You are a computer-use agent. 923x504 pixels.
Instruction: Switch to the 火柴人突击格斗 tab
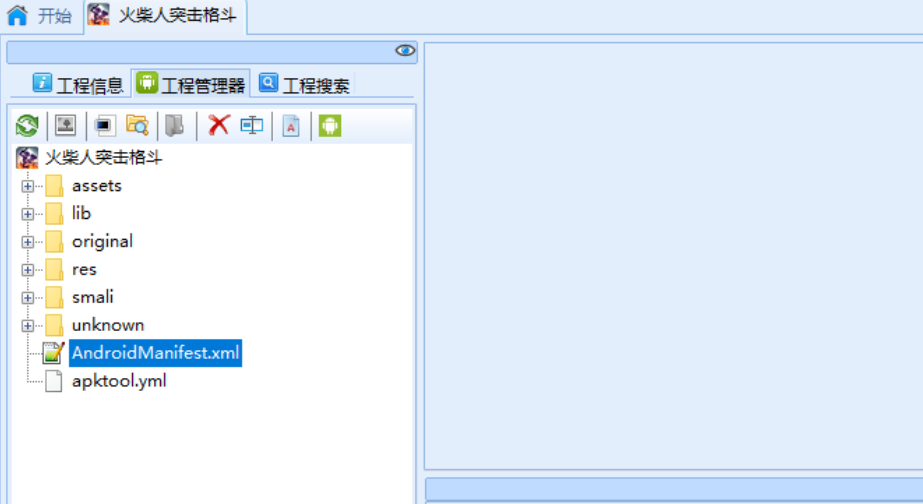[x=165, y=16]
